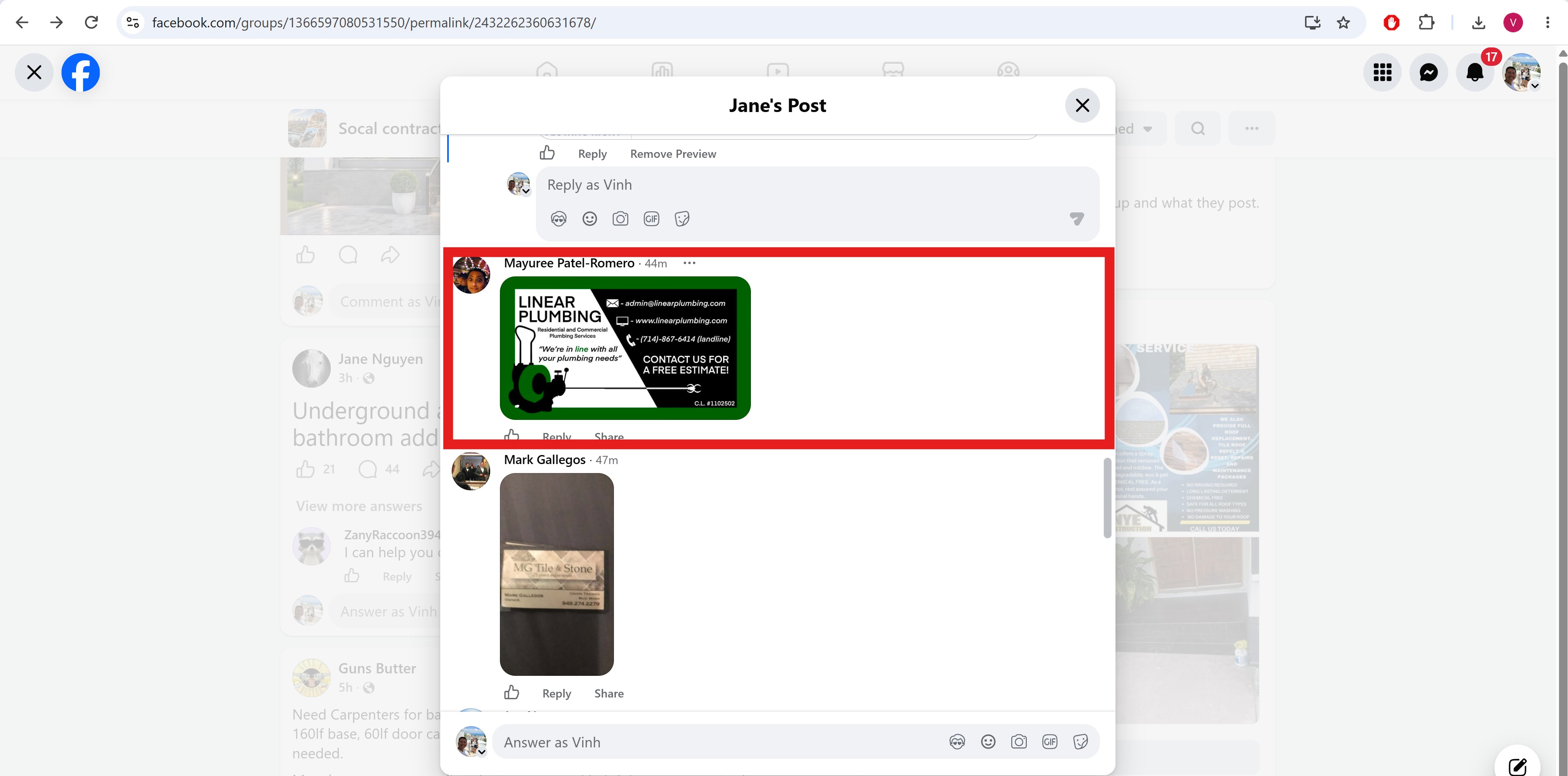Click Remove Preview link
1568x776 pixels.
point(672,154)
